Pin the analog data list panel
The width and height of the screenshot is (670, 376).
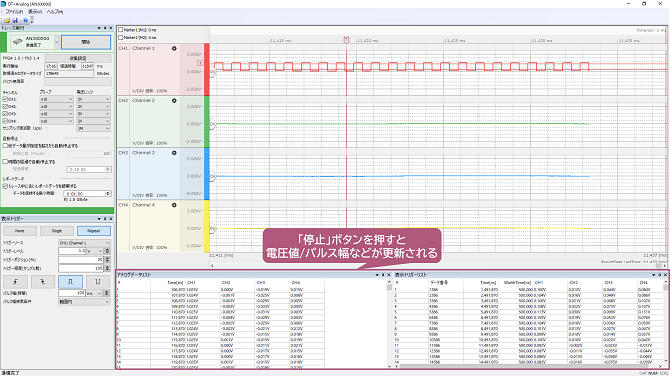[x=383, y=275]
